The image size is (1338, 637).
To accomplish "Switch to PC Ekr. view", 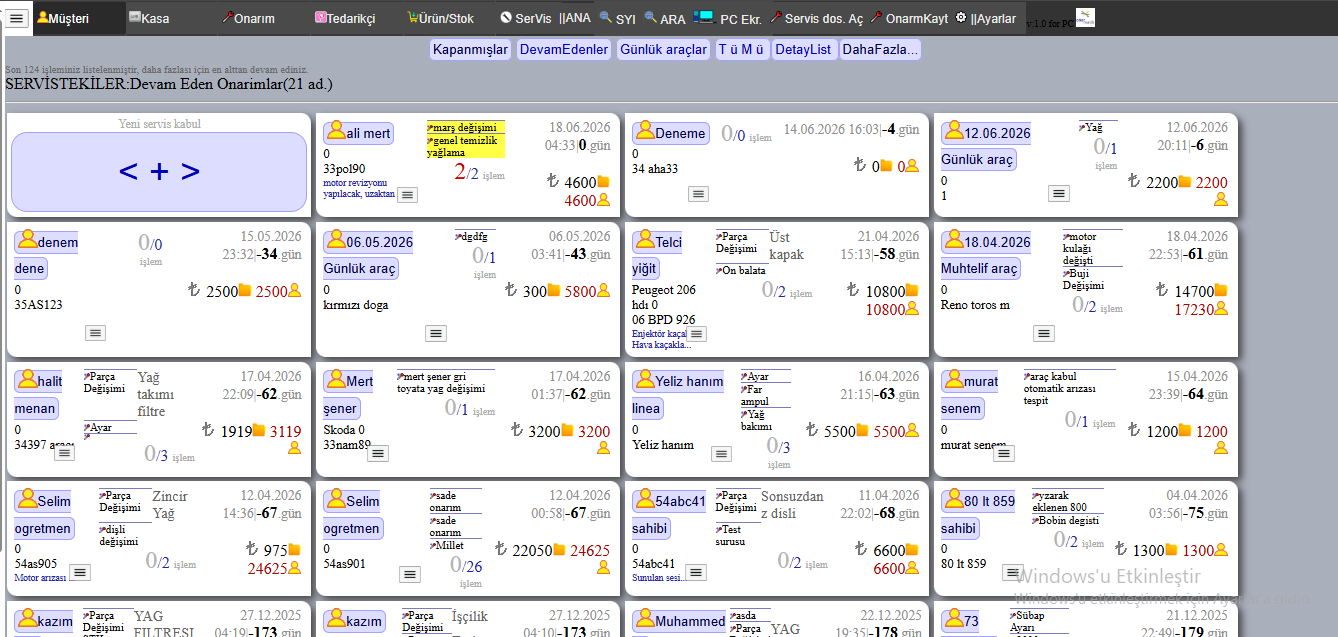I will coord(728,18).
